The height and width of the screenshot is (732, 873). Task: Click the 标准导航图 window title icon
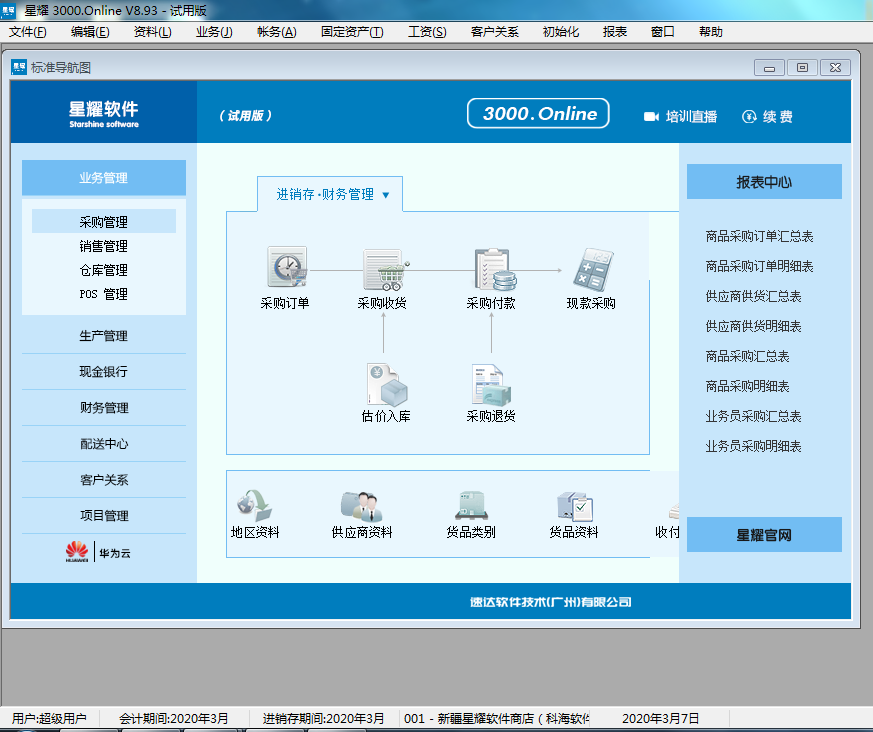click(19, 67)
